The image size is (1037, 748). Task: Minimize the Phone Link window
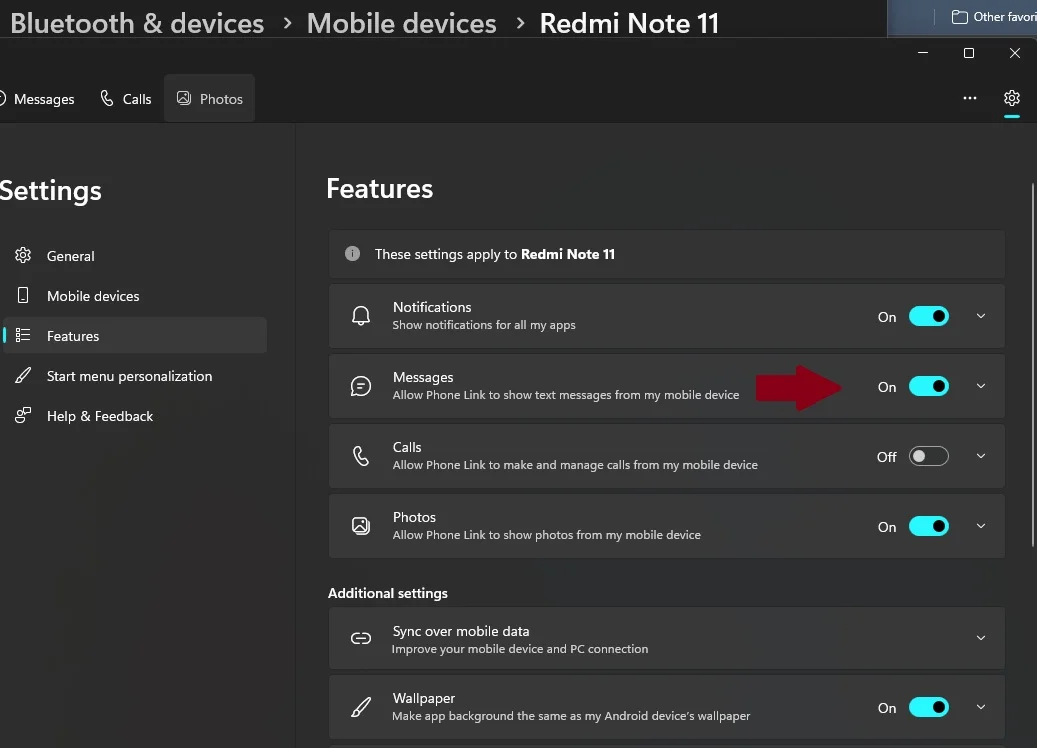pyautogui.click(x=923, y=53)
